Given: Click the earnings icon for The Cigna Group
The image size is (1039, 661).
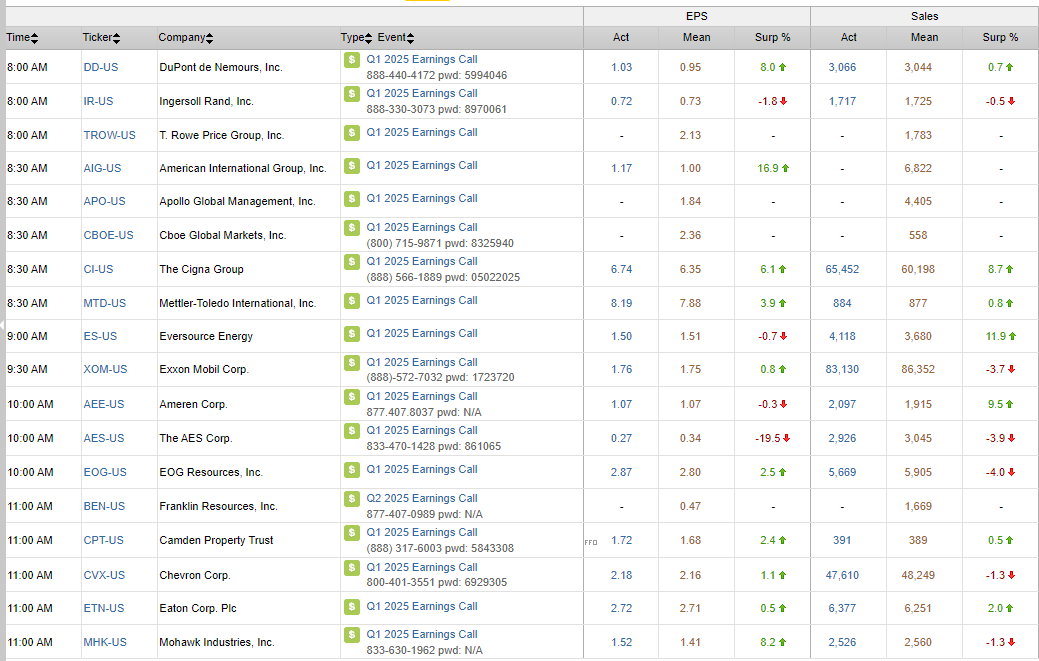Looking at the screenshot, I should tap(352, 262).
